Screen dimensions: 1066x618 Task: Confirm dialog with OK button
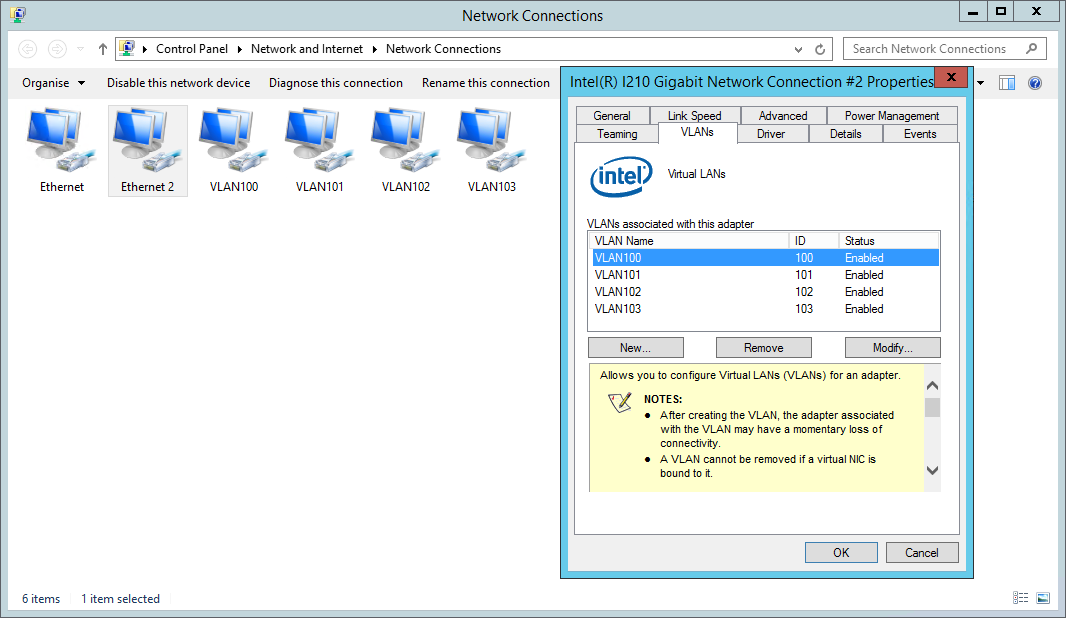click(x=841, y=553)
